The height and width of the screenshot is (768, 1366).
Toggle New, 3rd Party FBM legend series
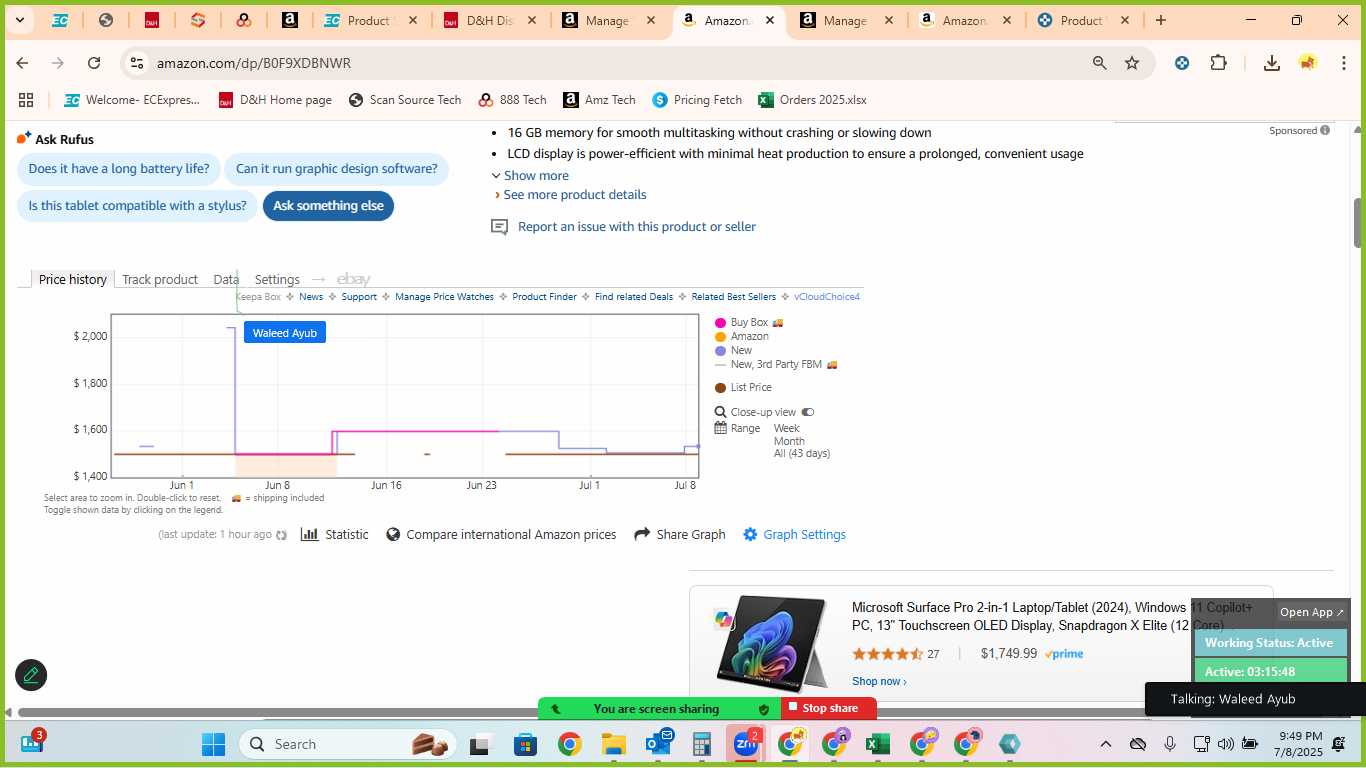click(776, 365)
